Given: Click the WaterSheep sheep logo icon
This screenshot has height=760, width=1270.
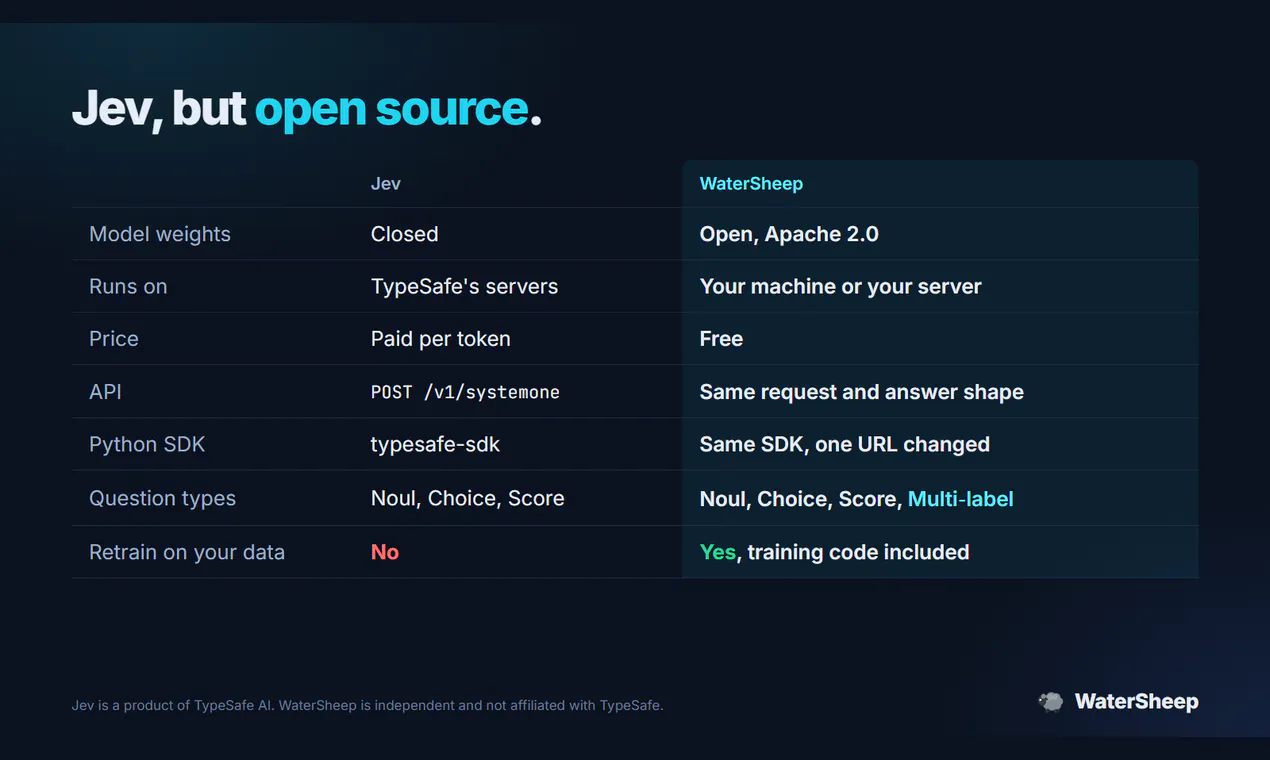Looking at the screenshot, I should coord(1051,702).
